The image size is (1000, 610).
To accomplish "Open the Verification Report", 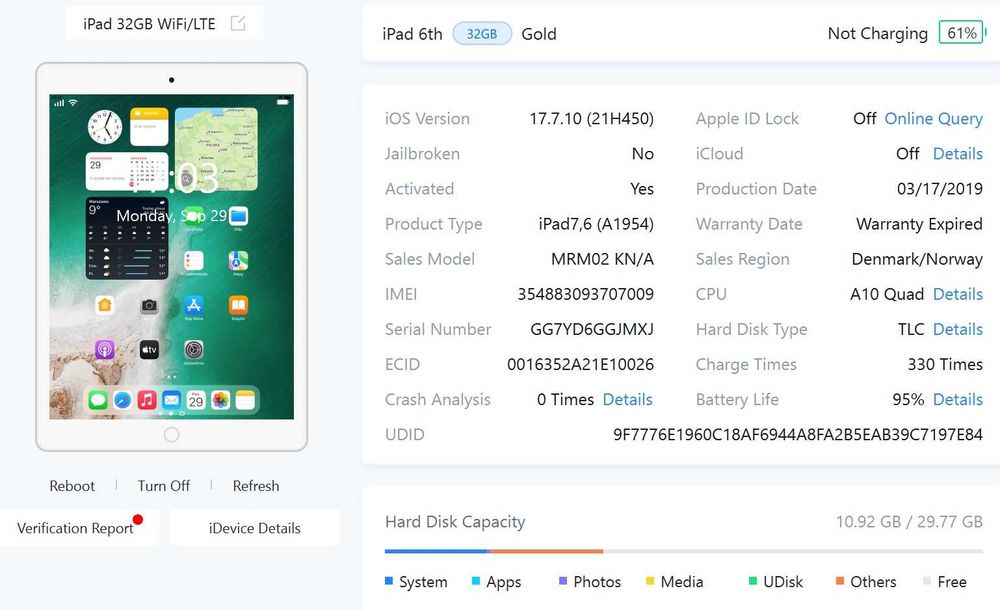I will pyautogui.click(x=75, y=528).
